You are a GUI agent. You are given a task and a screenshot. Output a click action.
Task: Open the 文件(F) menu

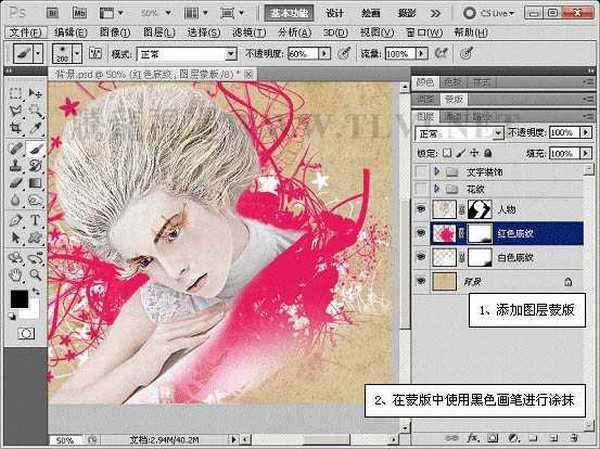(22, 32)
